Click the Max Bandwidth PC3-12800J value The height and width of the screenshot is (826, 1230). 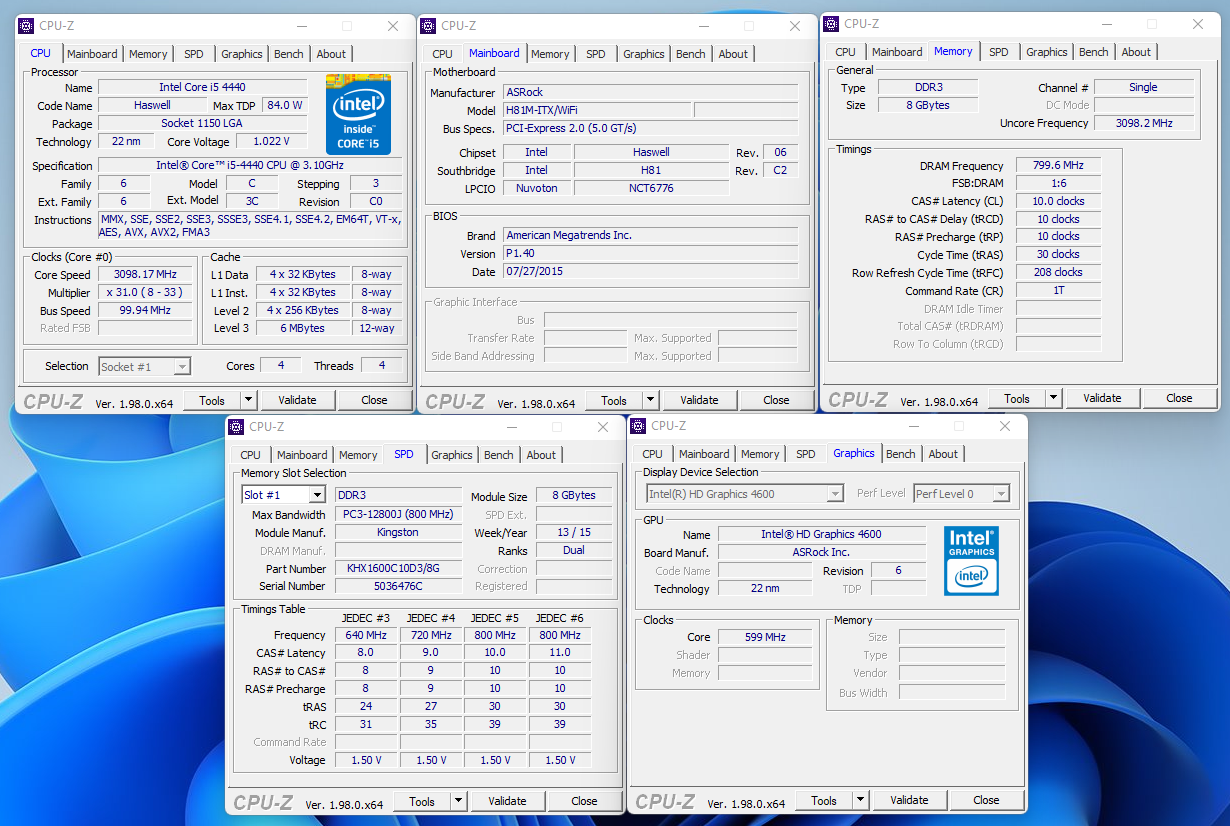point(397,515)
